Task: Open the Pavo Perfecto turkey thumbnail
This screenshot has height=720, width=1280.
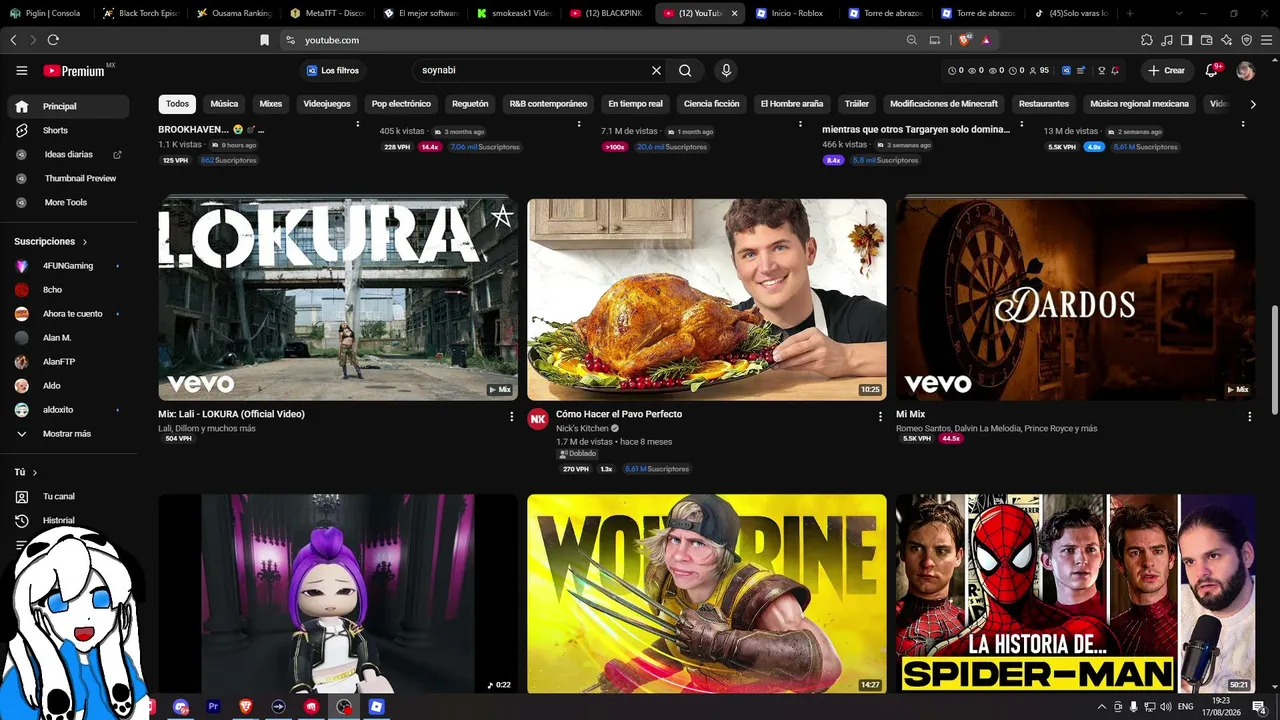Action: [707, 299]
